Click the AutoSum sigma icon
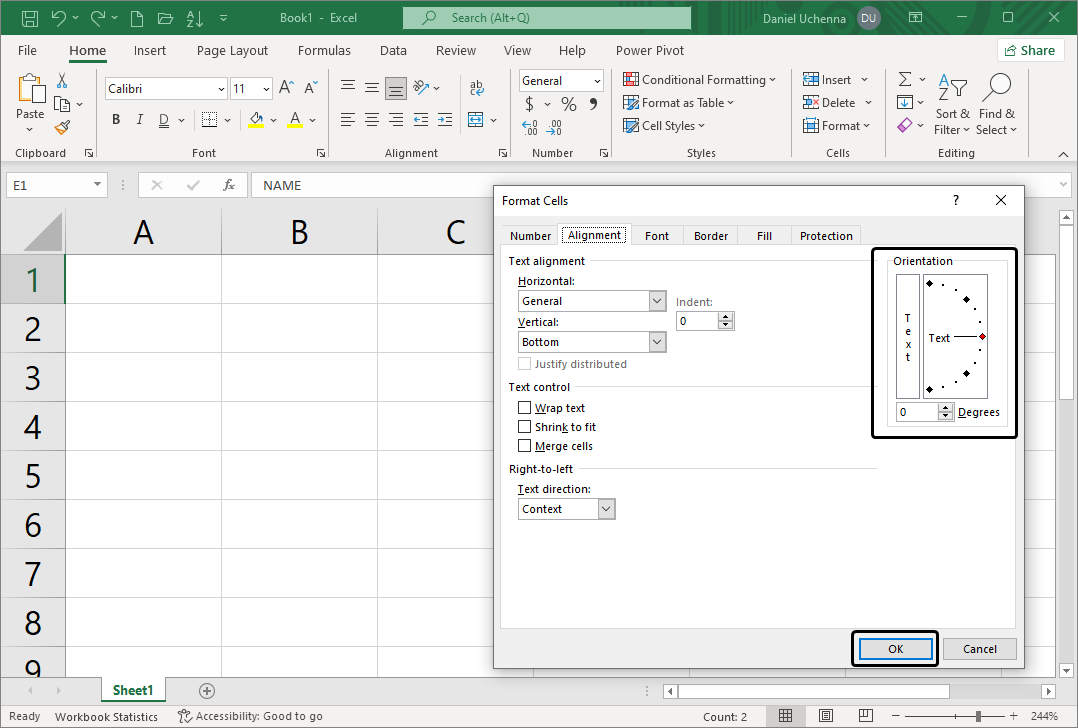1078x728 pixels. coord(904,80)
